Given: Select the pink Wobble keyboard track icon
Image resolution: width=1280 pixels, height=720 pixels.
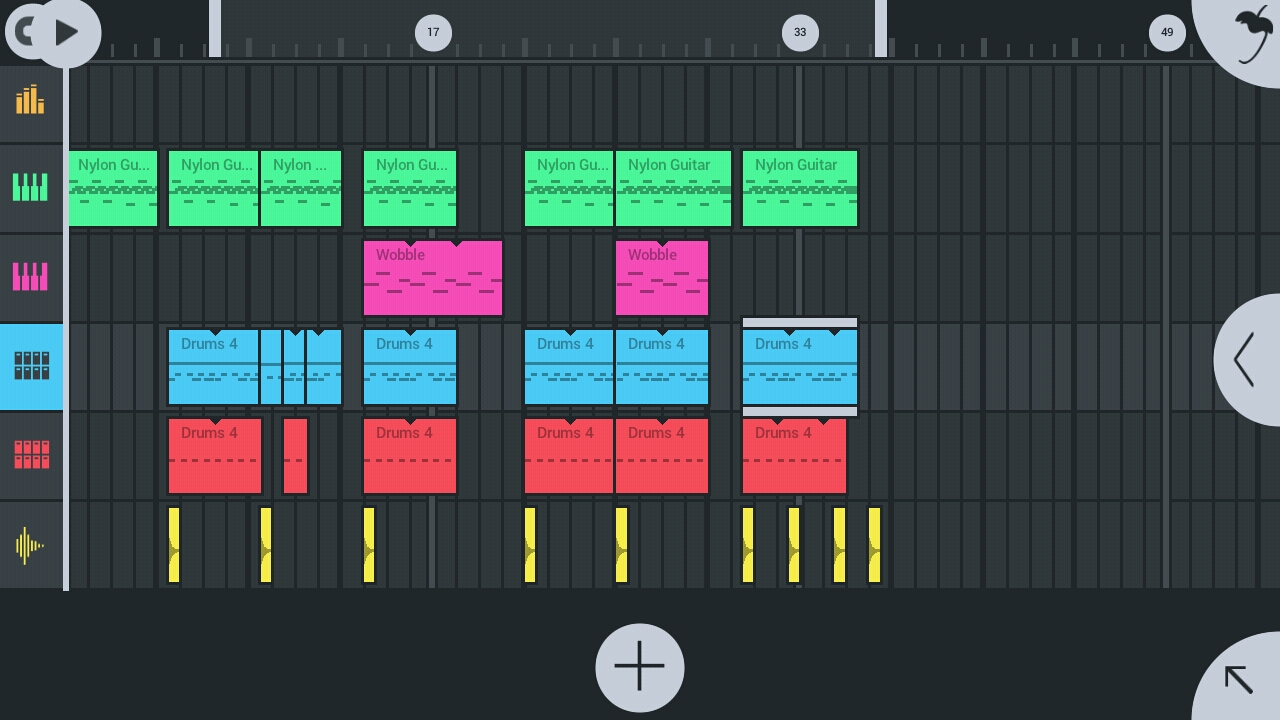Looking at the screenshot, I should 30,277.
